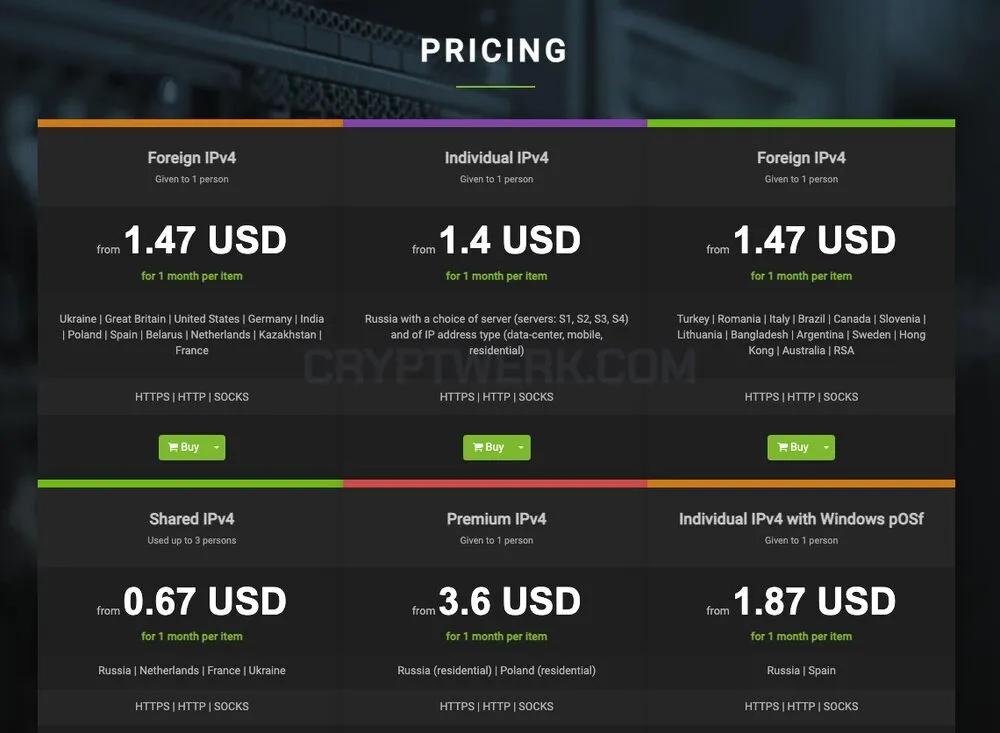The width and height of the screenshot is (1000, 733).
Task: Click the purple bar above Individual IPv4
Action: 495,123
